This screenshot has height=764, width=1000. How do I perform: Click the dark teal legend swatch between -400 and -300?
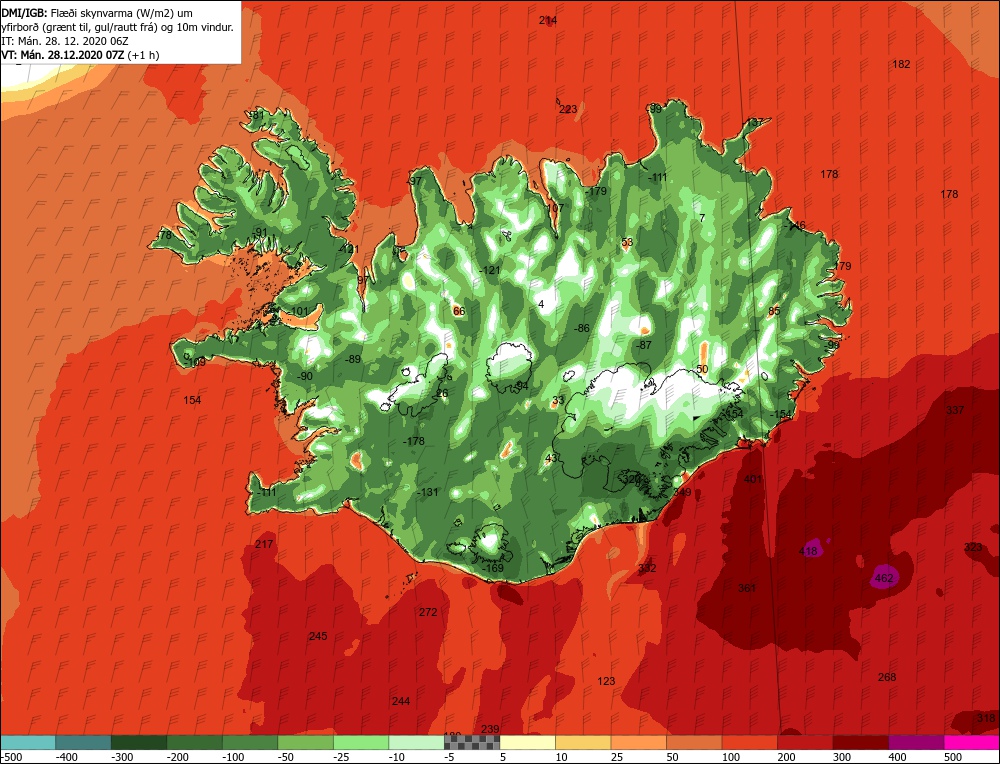[x=83, y=742]
